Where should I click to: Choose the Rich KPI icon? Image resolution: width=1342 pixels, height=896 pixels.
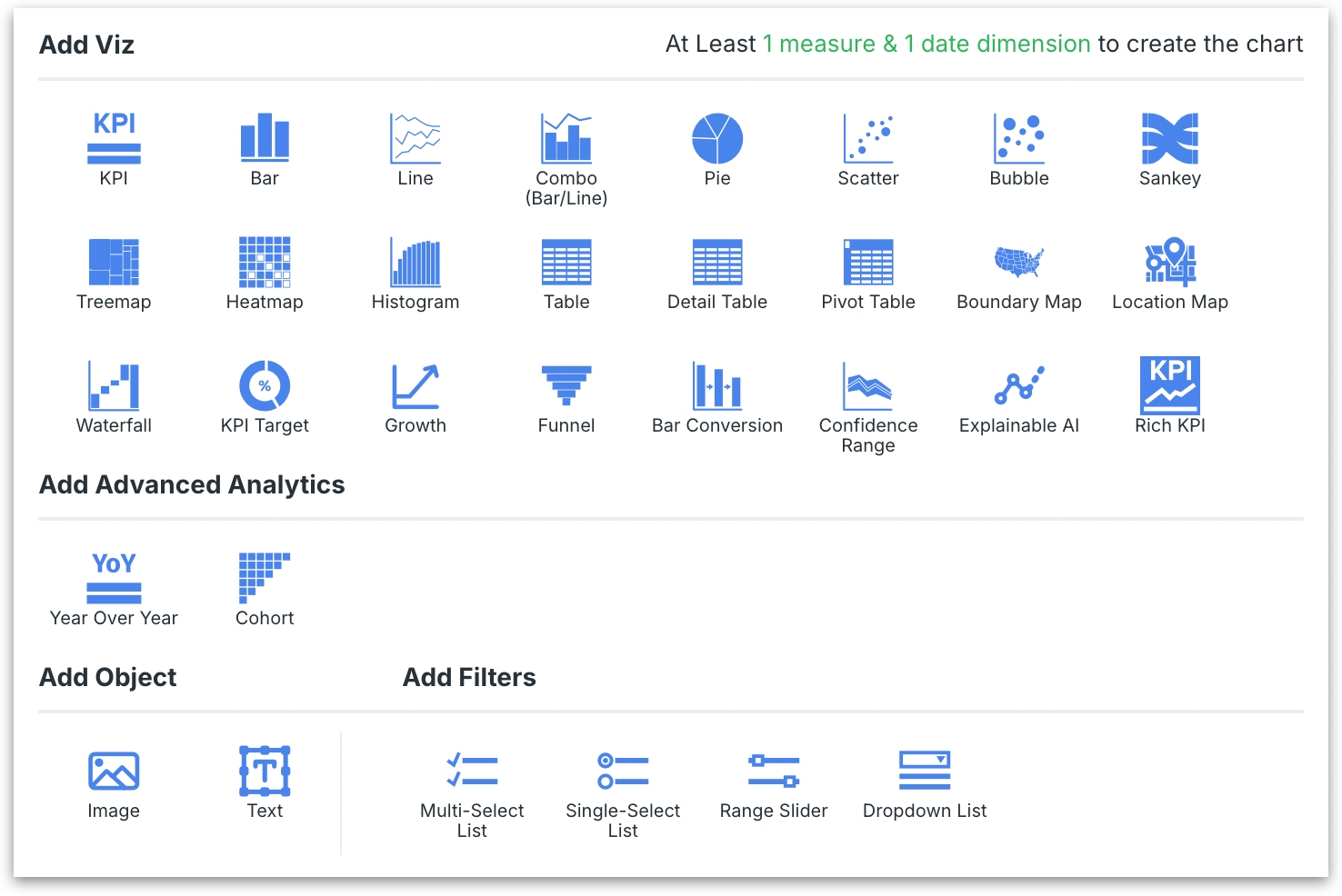click(x=1170, y=386)
